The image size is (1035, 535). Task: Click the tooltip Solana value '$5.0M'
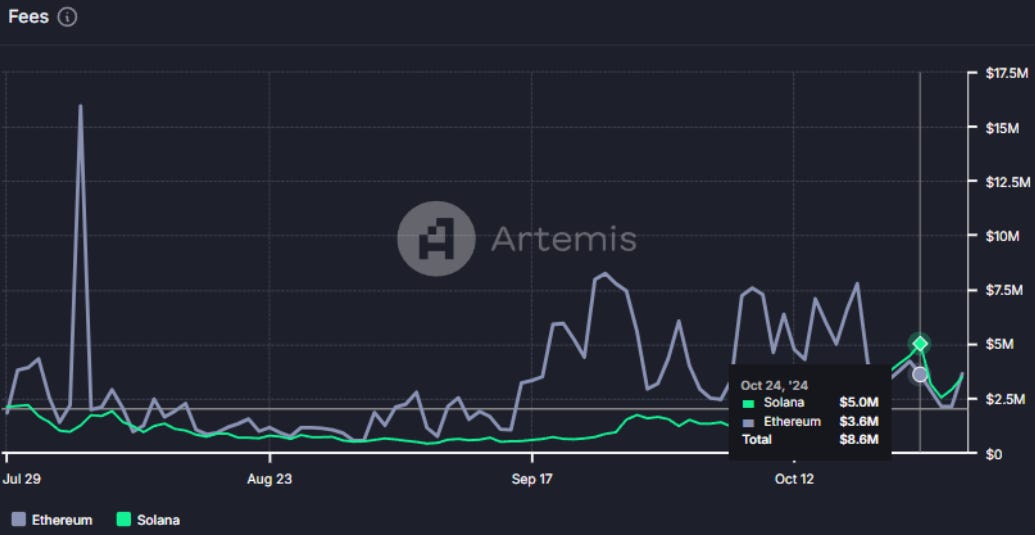tap(859, 402)
